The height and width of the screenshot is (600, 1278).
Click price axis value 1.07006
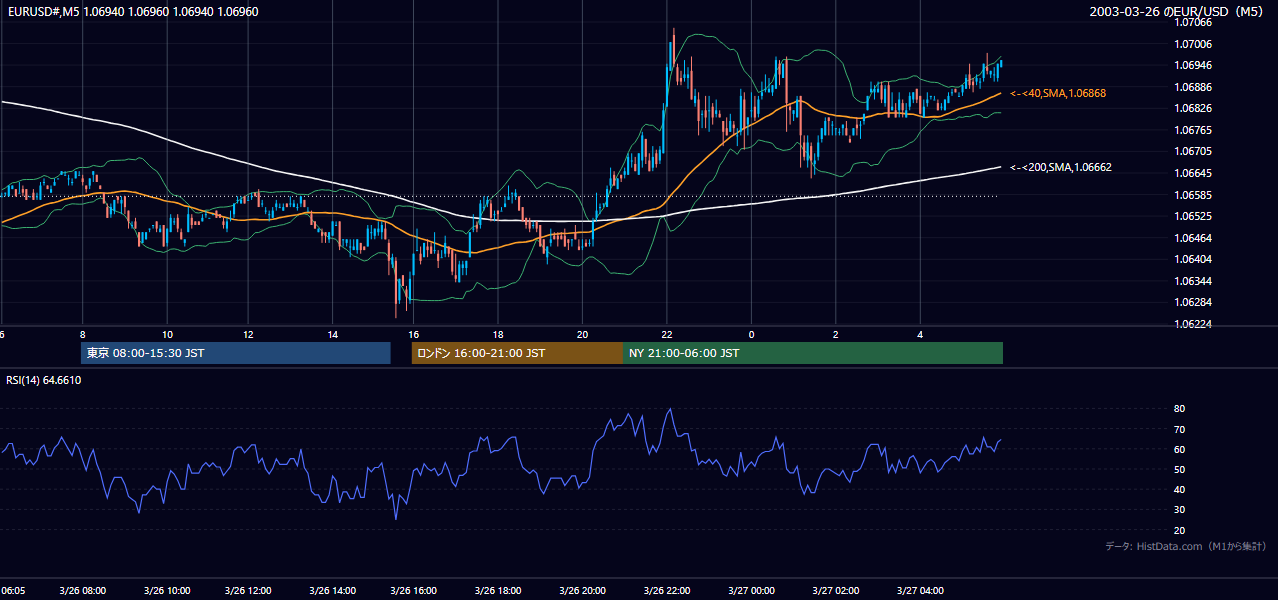pyautogui.click(x=1192, y=44)
